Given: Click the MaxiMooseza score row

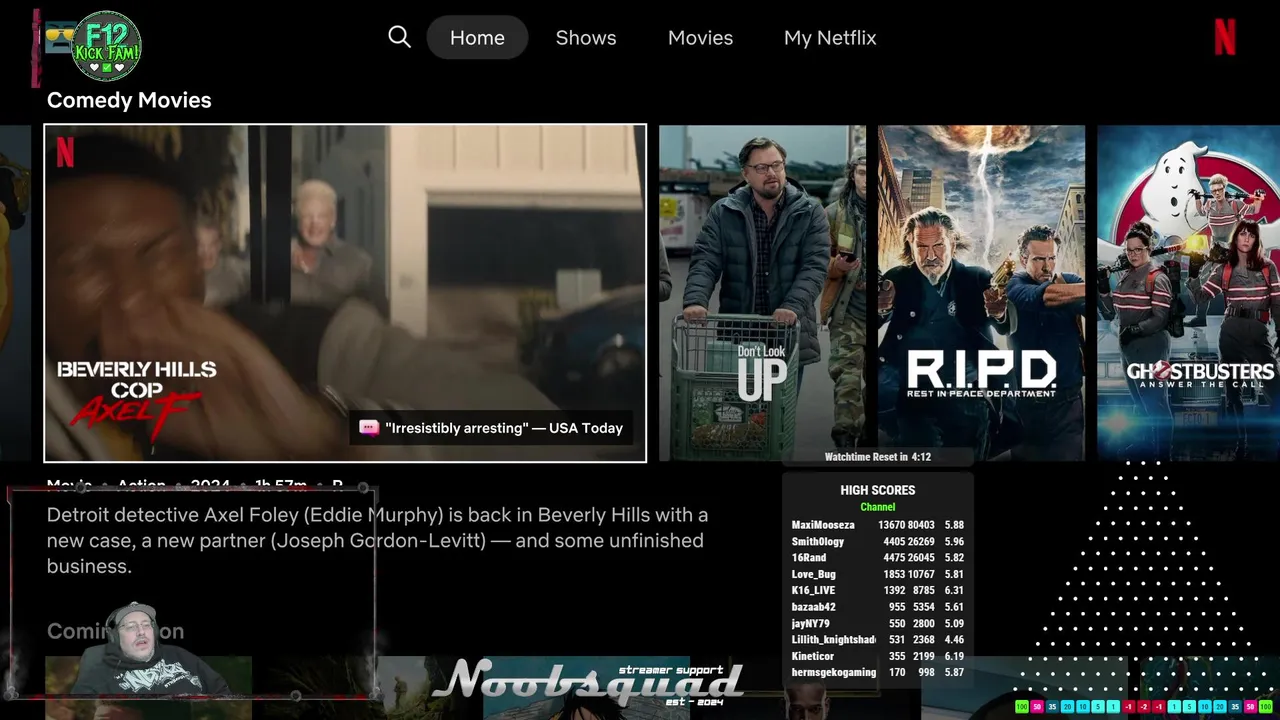Looking at the screenshot, I should pos(877,525).
